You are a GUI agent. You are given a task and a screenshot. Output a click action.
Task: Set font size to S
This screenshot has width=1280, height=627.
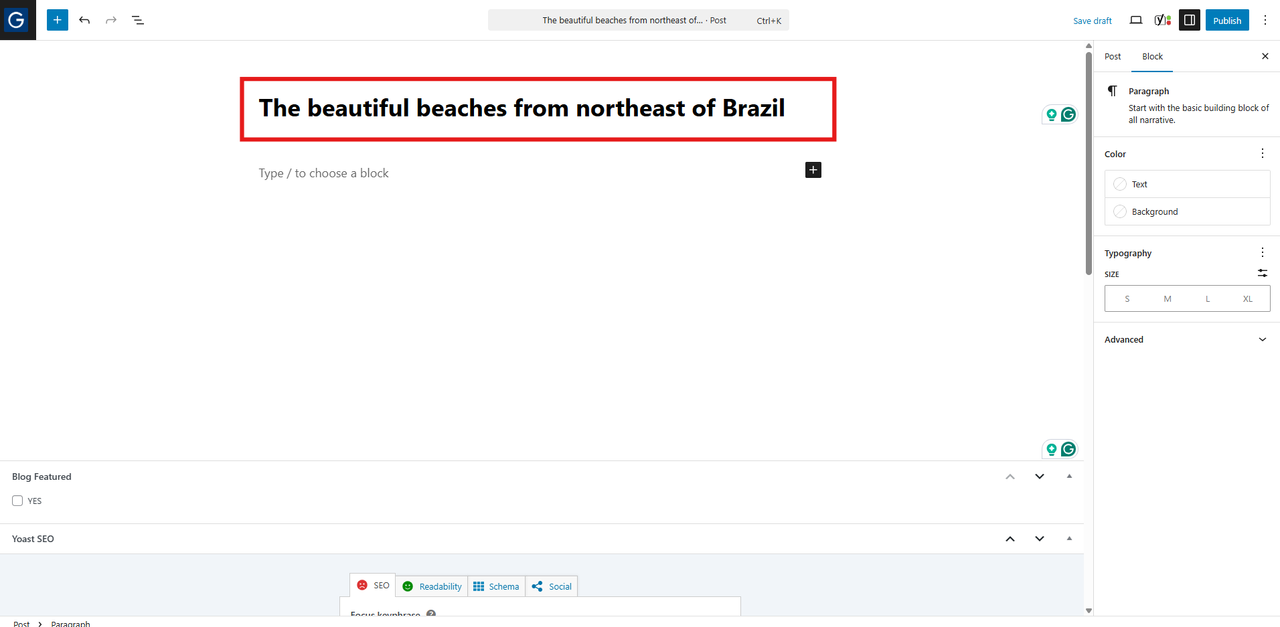coord(1127,299)
